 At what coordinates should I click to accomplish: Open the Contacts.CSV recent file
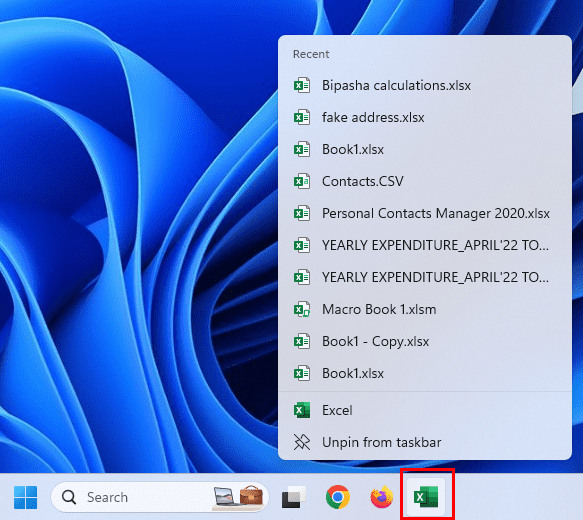425,181
